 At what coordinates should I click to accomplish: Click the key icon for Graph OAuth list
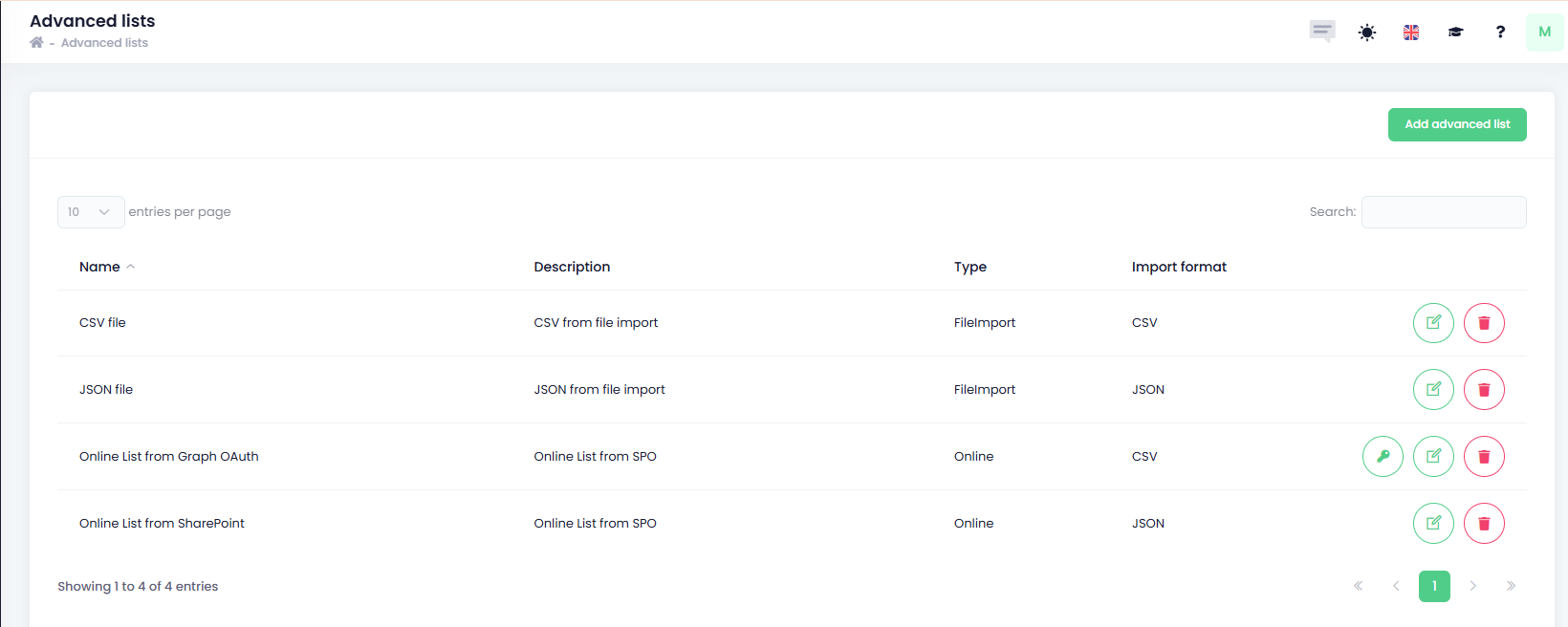click(x=1383, y=457)
